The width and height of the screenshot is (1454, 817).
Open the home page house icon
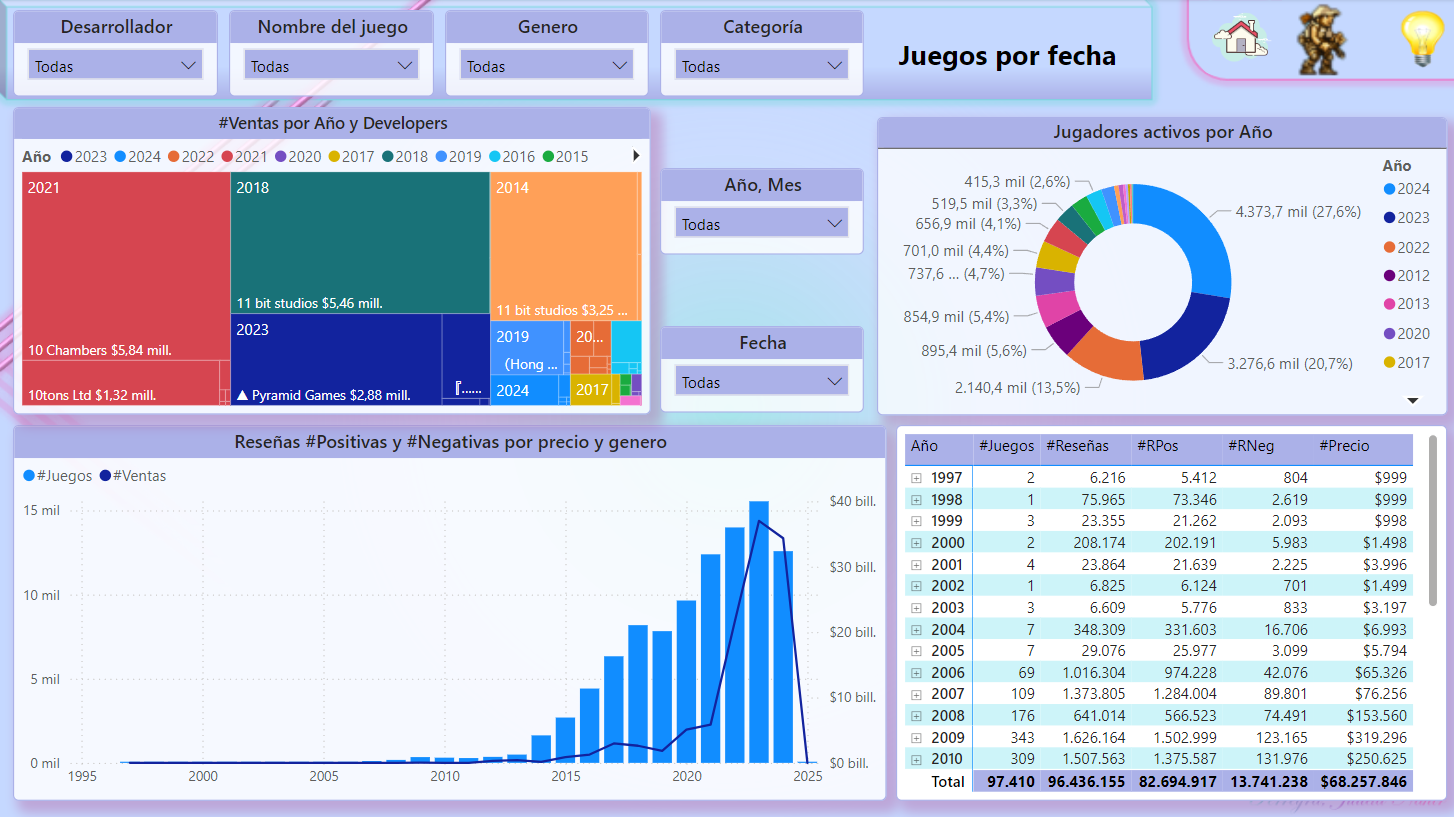pos(1240,39)
